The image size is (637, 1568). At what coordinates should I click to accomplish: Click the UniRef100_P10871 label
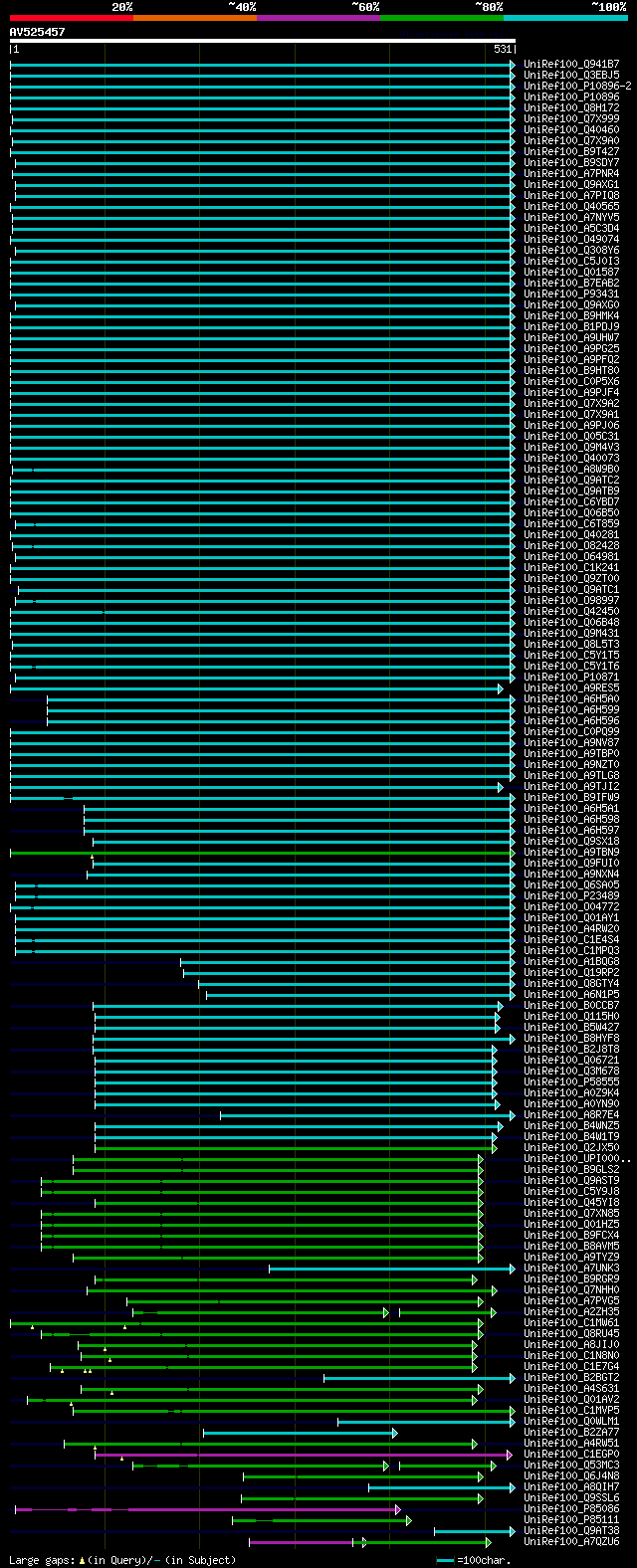coord(571,677)
